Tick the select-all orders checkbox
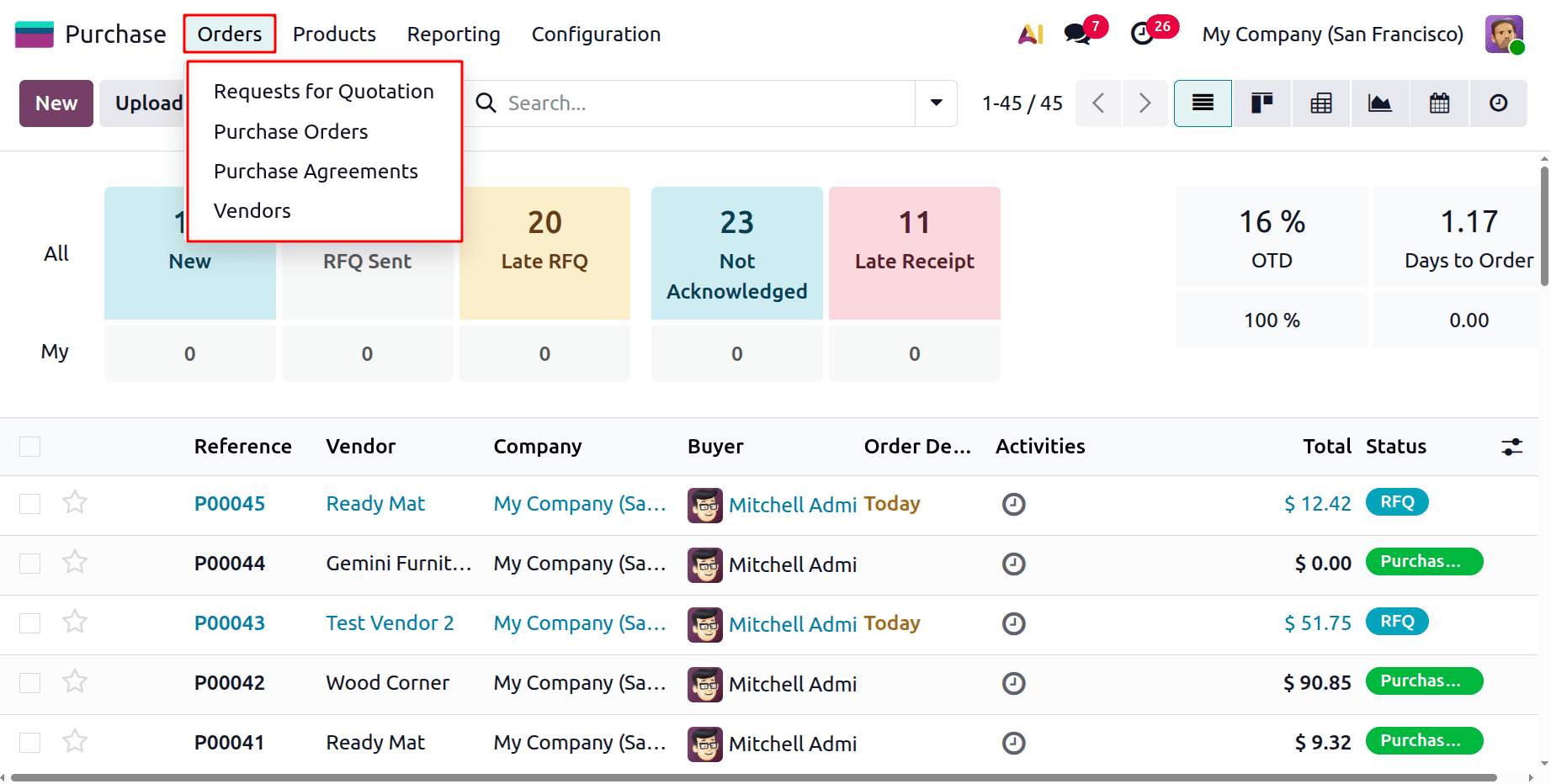The width and height of the screenshot is (1551, 784). [x=29, y=446]
